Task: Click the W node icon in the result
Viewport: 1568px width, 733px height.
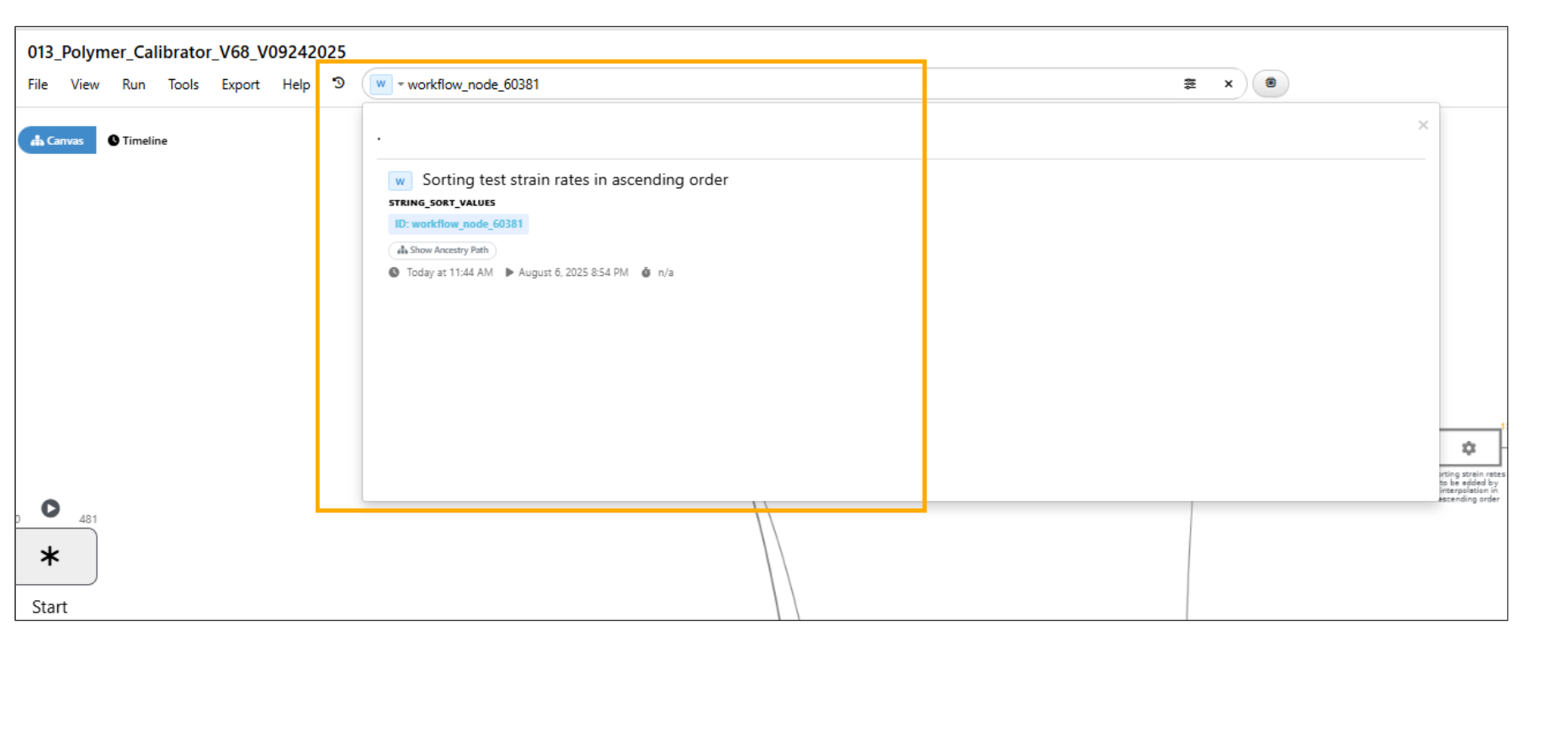Action: pyautogui.click(x=400, y=181)
